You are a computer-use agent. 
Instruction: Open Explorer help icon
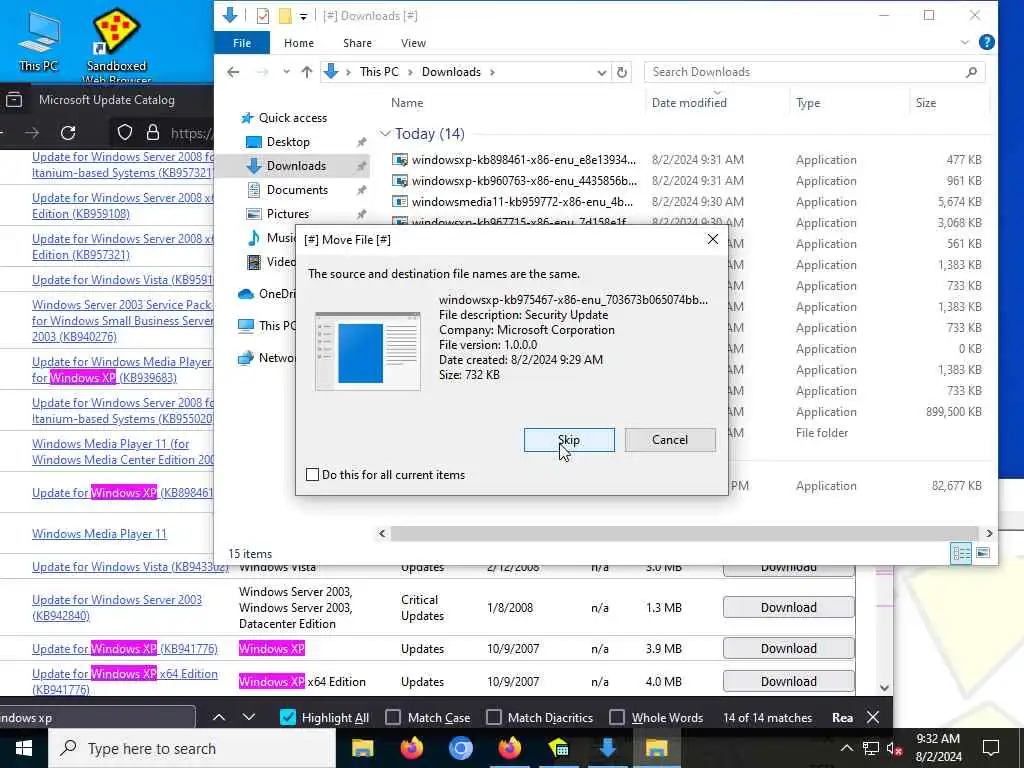(x=986, y=42)
